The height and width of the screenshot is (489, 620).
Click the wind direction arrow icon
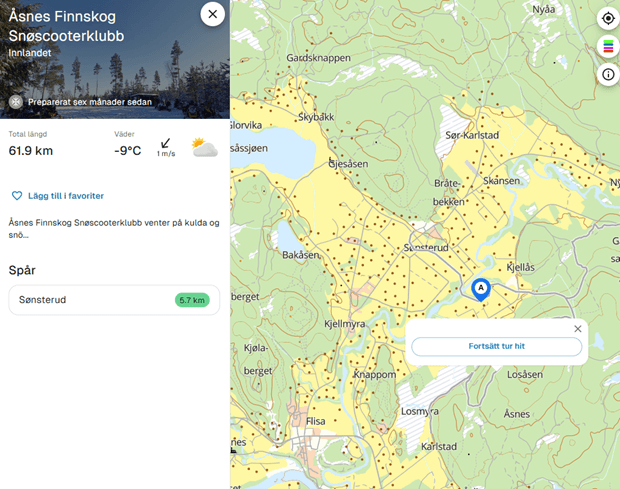[x=166, y=144]
